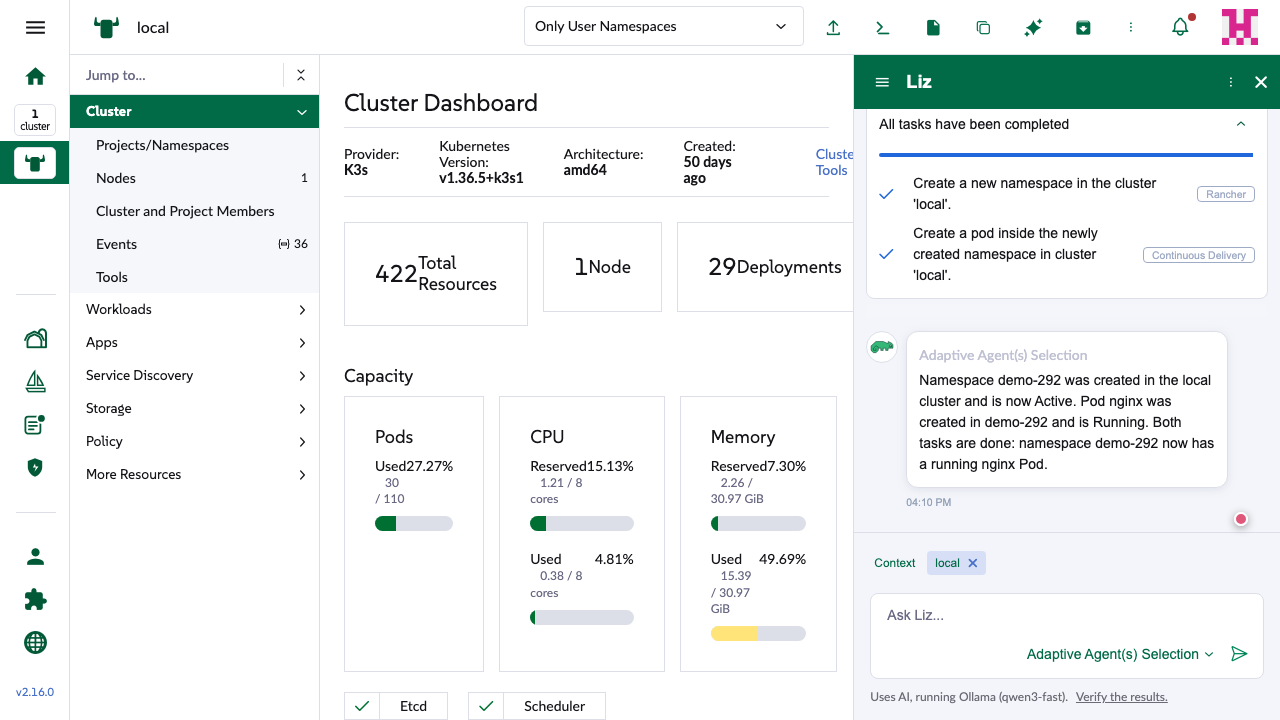Open Adaptive Agent(s) Selection dropdown
Image resolution: width=1280 pixels, height=720 pixels.
pyautogui.click(x=1120, y=654)
